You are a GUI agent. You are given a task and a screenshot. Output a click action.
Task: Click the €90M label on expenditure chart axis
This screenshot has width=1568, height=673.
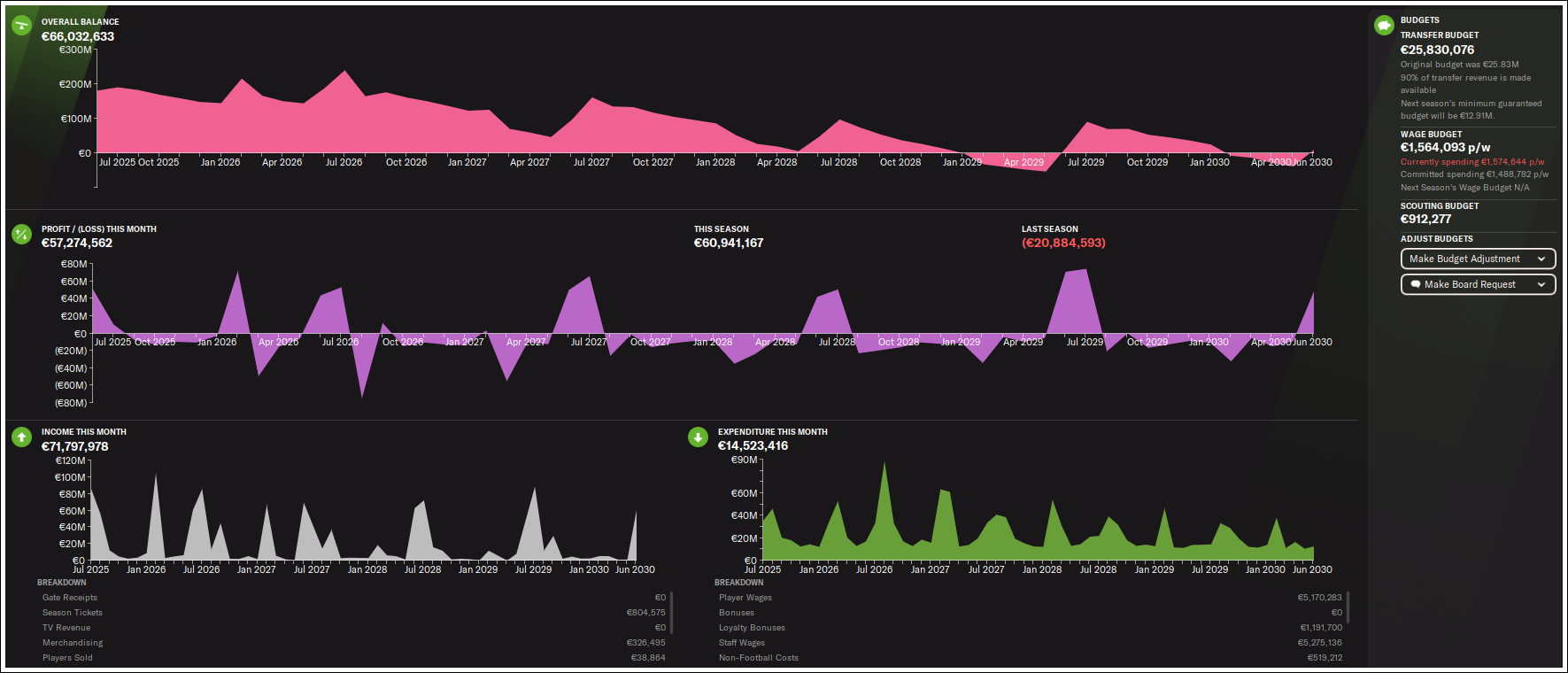tap(745, 460)
